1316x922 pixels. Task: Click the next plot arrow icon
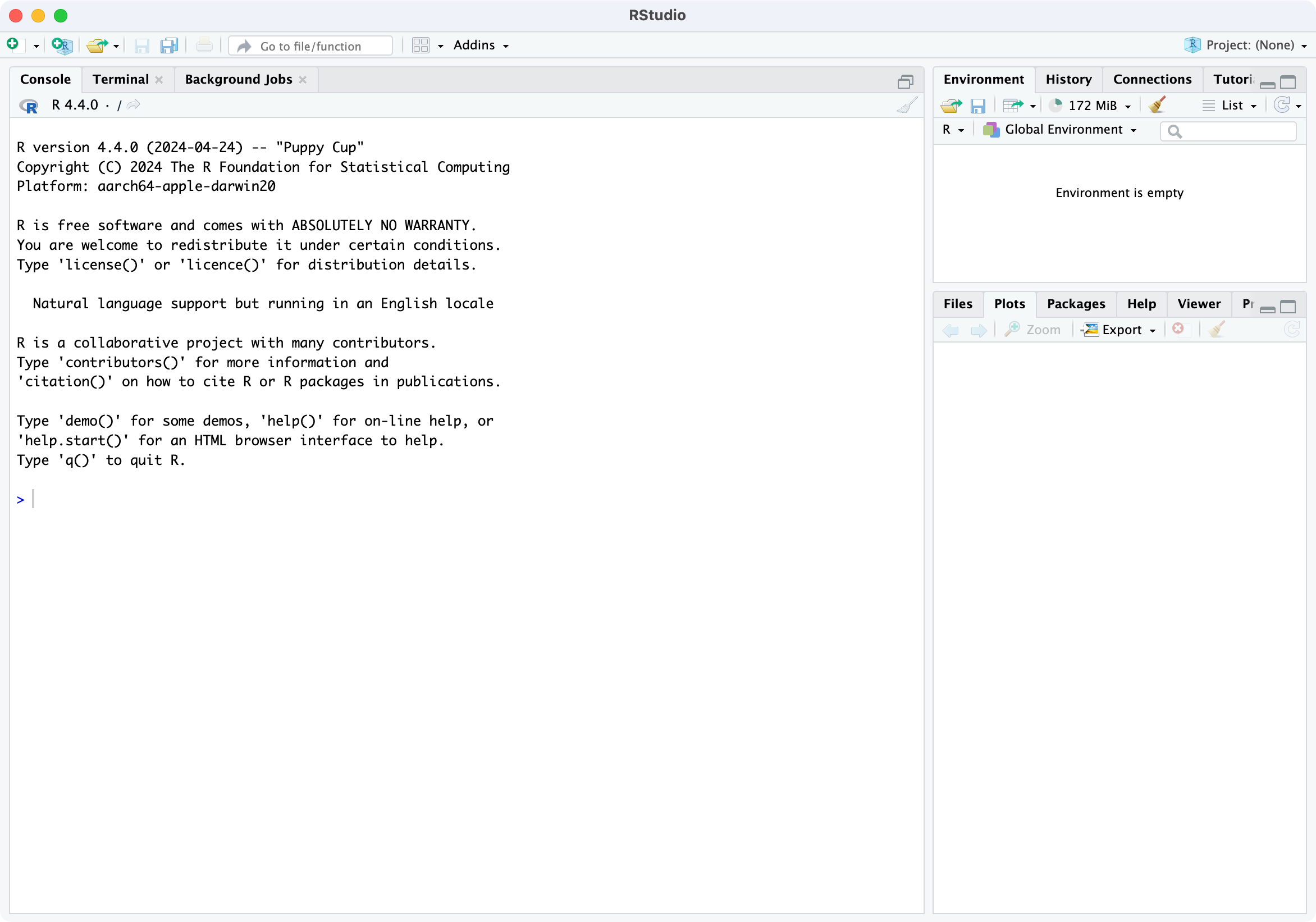click(979, 330)
